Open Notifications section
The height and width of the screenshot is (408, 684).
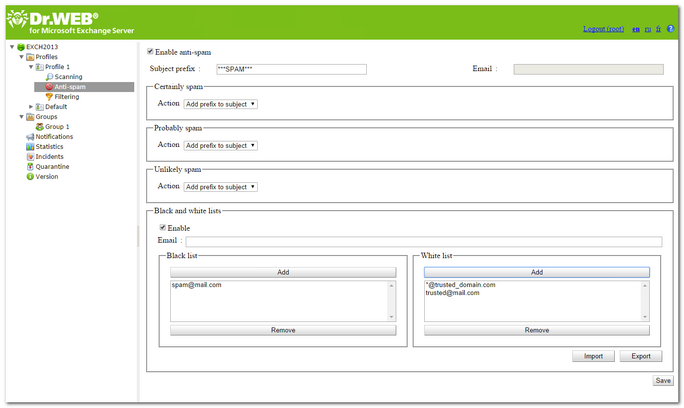[x=55, y=137]
